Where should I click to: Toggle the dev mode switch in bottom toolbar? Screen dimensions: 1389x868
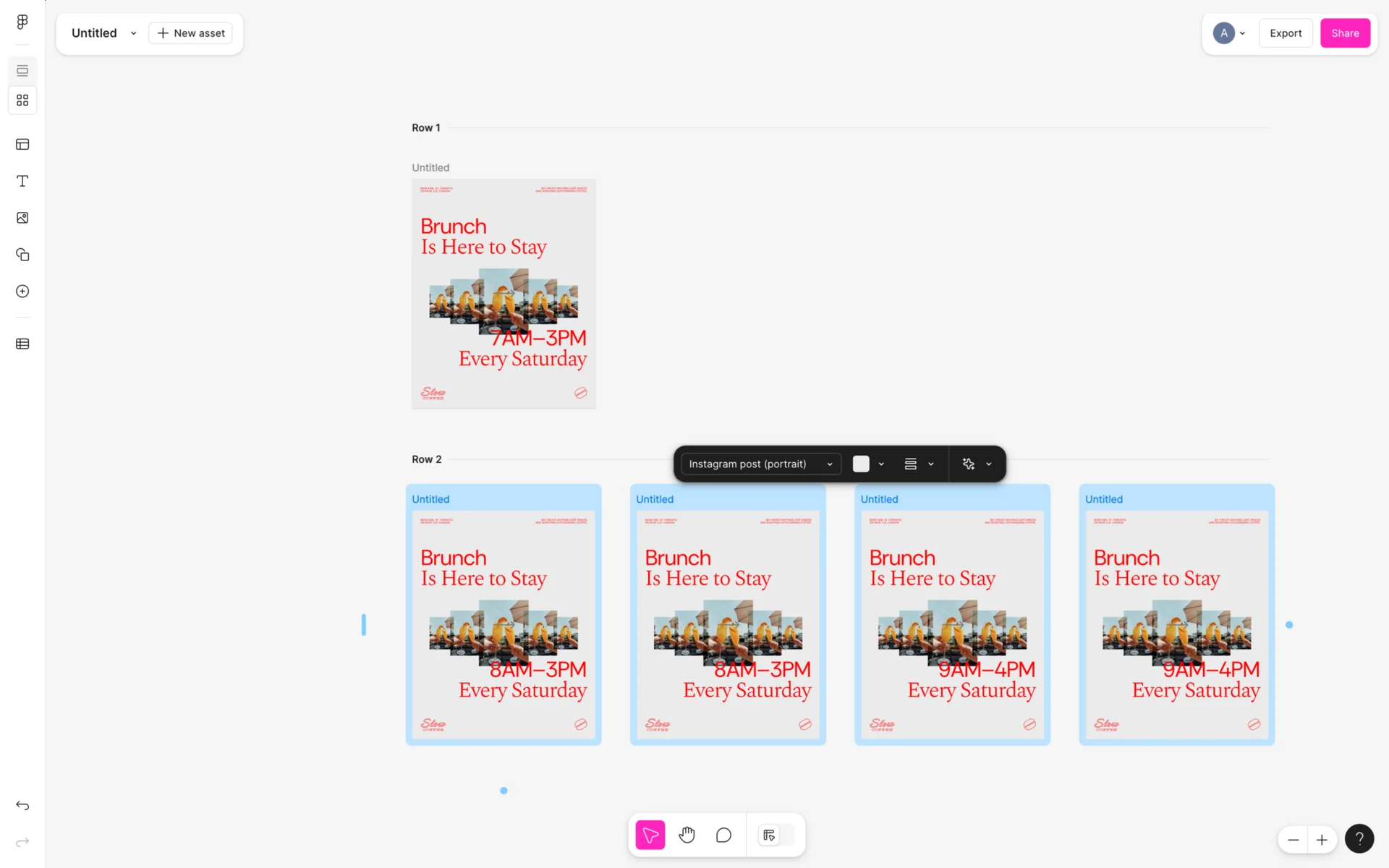click(776, 835)
